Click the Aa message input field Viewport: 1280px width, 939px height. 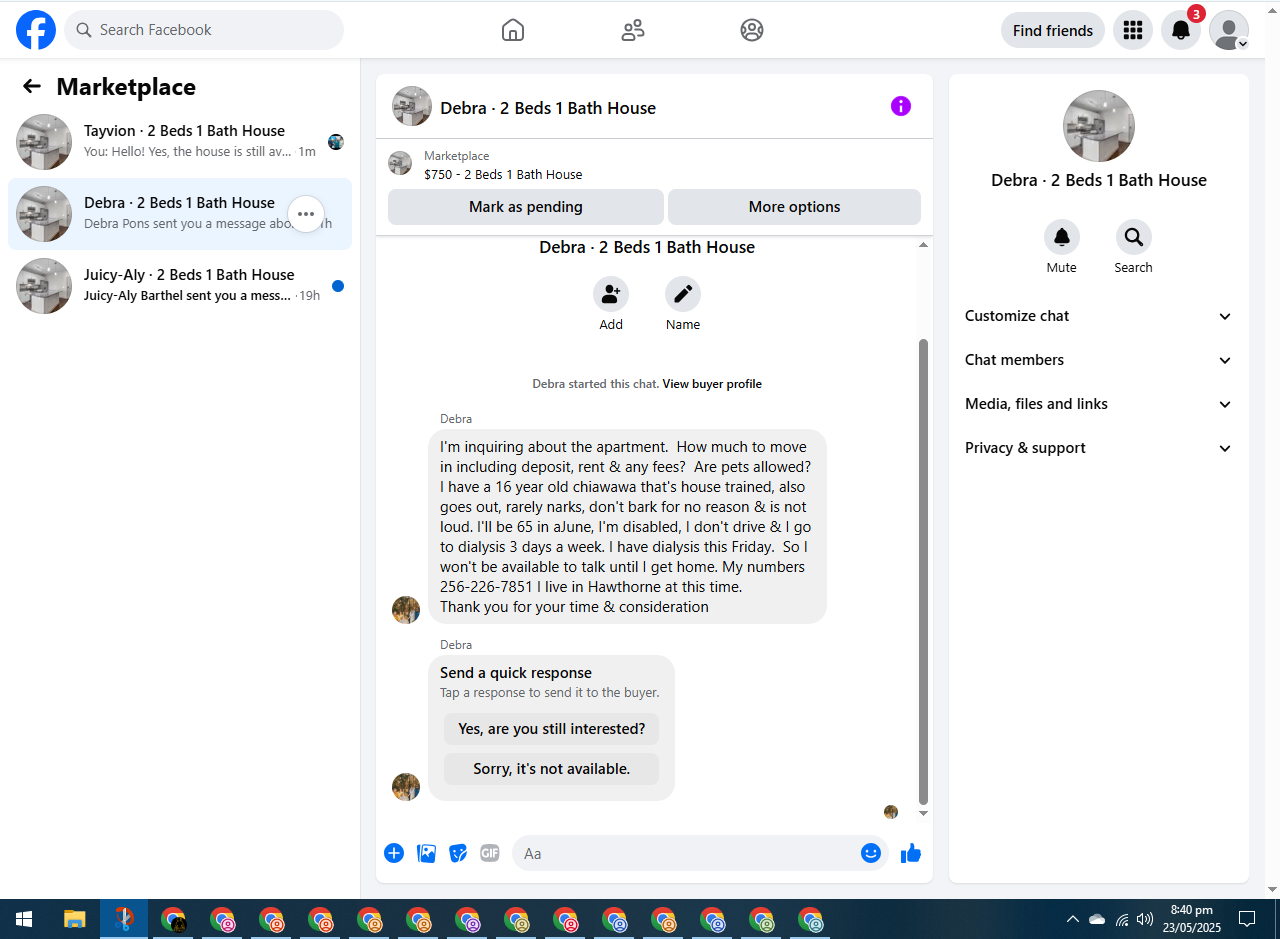[x=686, y=853]
